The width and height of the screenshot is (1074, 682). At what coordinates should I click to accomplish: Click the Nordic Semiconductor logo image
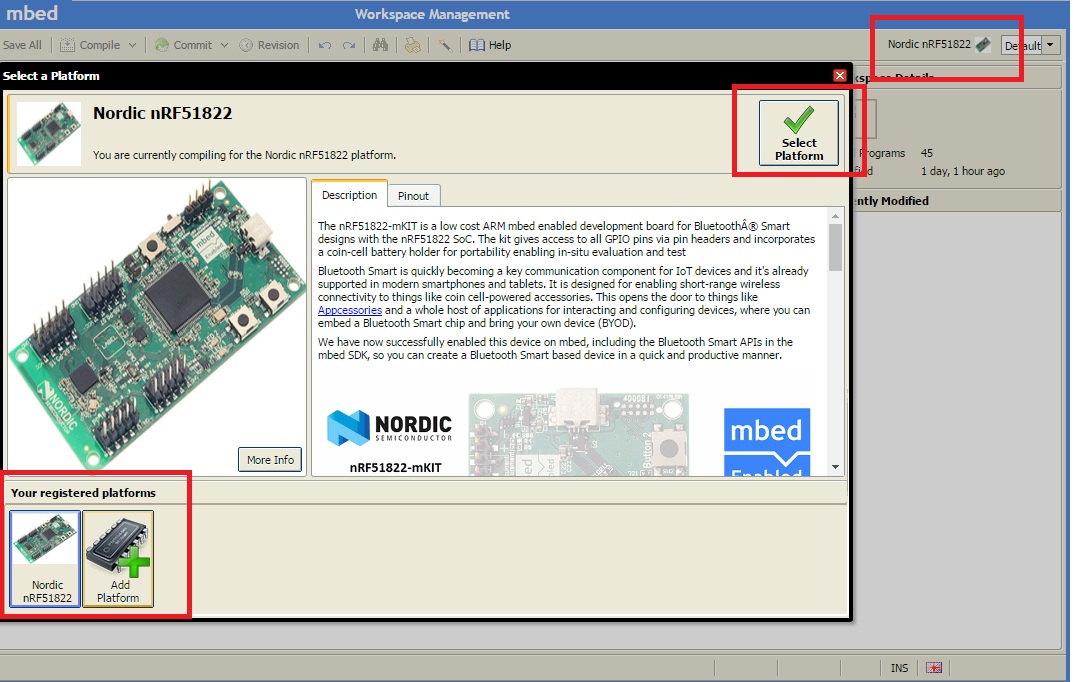[x=389, y=427]
